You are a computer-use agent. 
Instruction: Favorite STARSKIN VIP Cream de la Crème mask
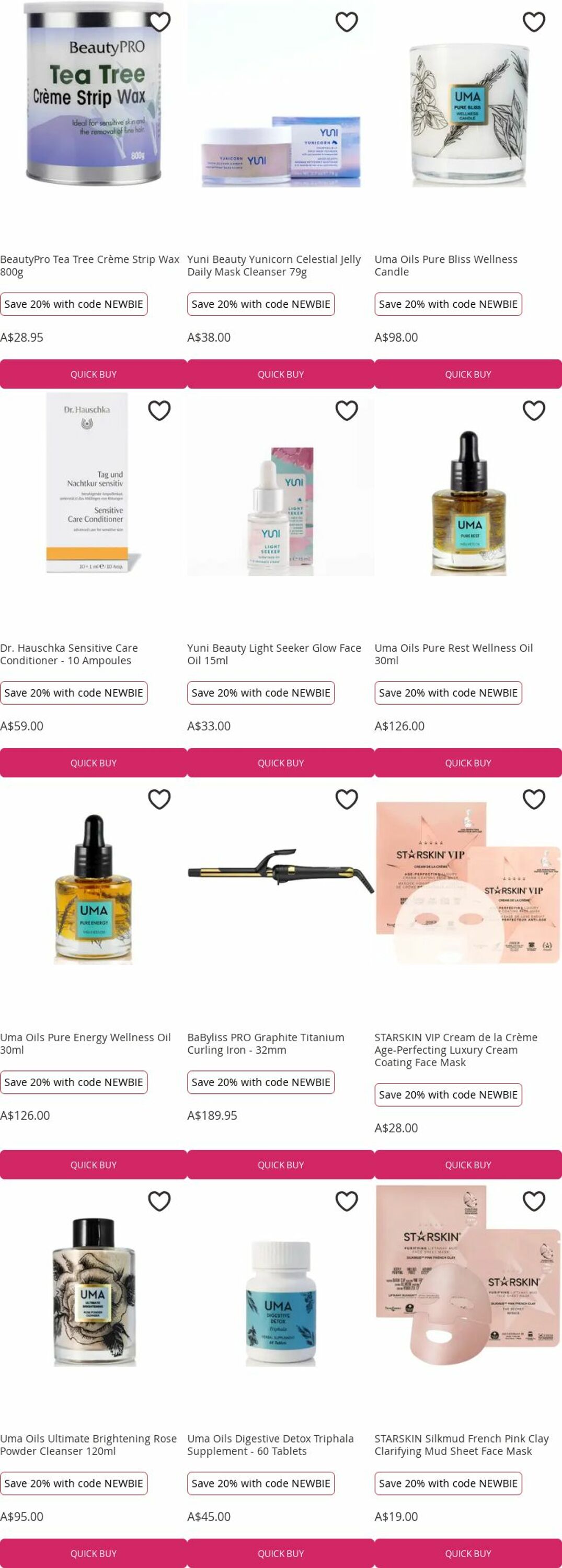pyautogui.click(x=534, y=799)
